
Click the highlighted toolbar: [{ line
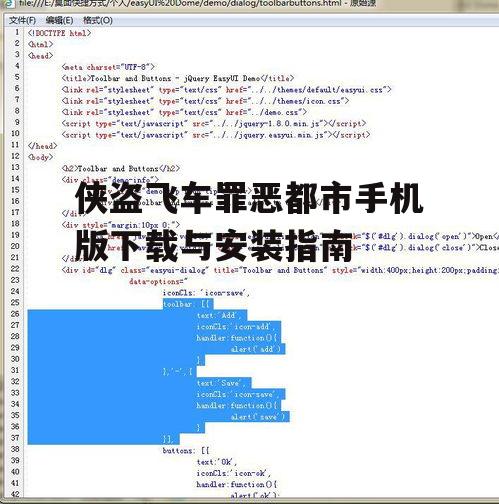pyautogui.click(x=188, y=304)
